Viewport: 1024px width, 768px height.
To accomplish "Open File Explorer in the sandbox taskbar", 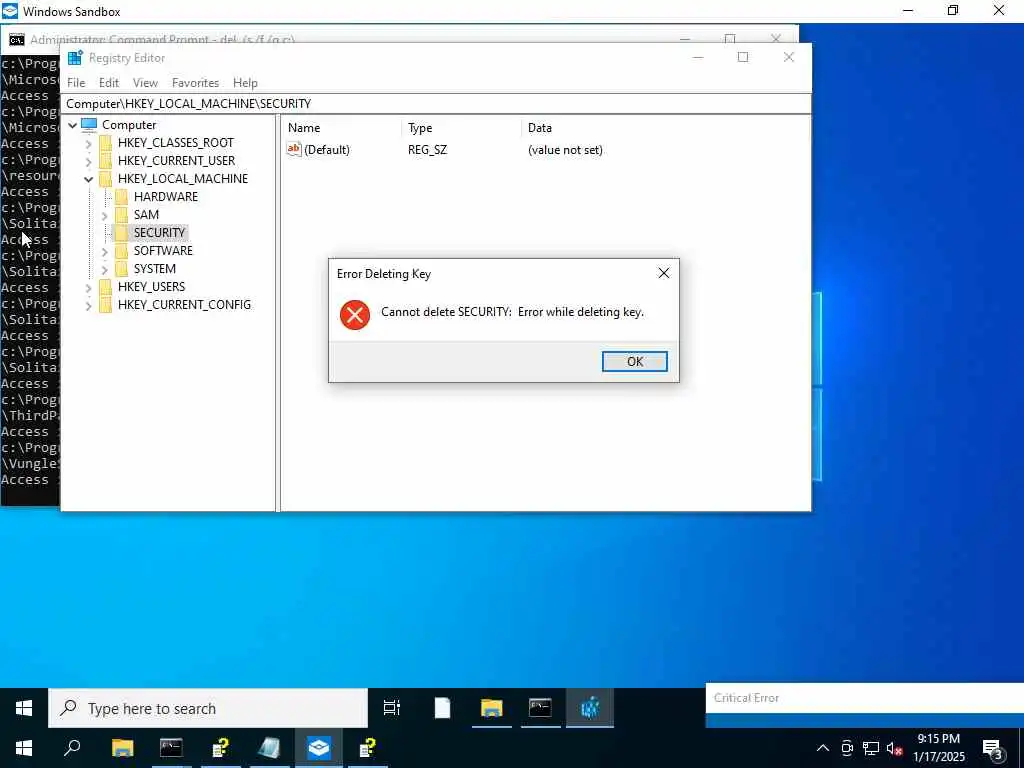I will pyautogui.click(x=491, y=708).
